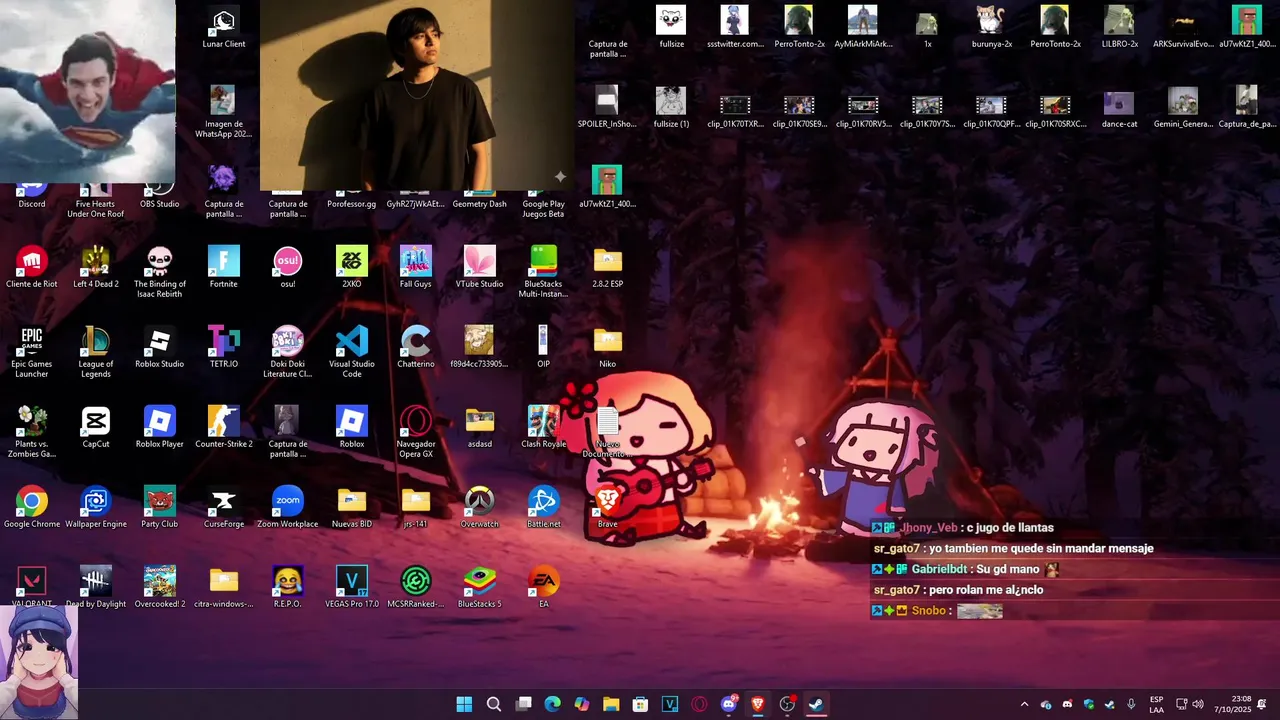Select chat username Jhony_Veb
This screenshot has width=1280, height=720.
point(929,528)
